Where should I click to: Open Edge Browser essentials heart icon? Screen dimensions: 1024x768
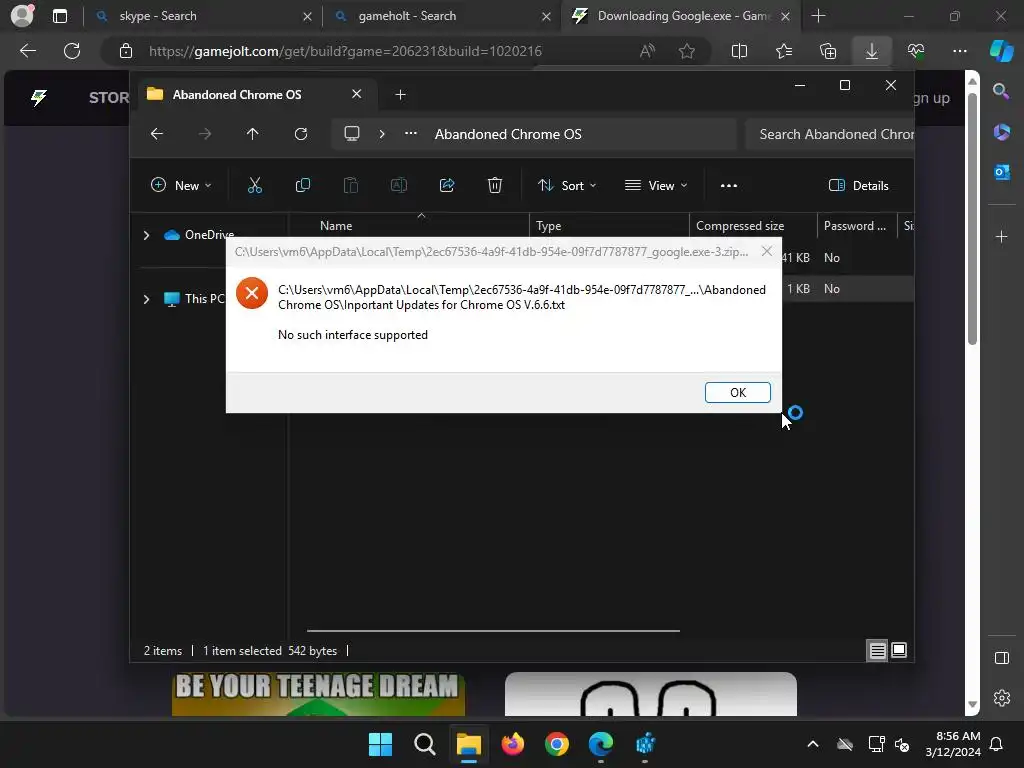click(916, 51)
